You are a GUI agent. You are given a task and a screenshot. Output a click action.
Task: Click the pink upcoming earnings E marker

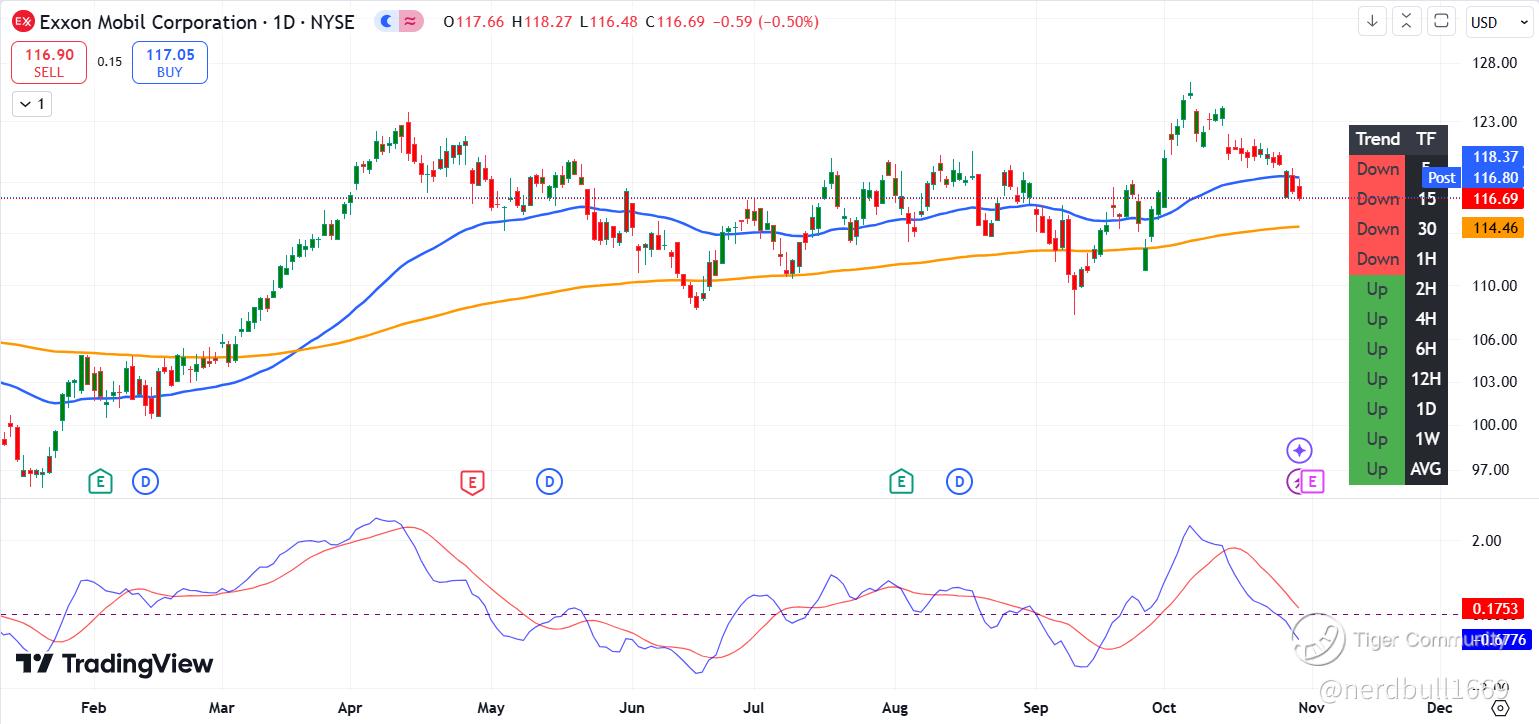click(x=1313, y=482)
